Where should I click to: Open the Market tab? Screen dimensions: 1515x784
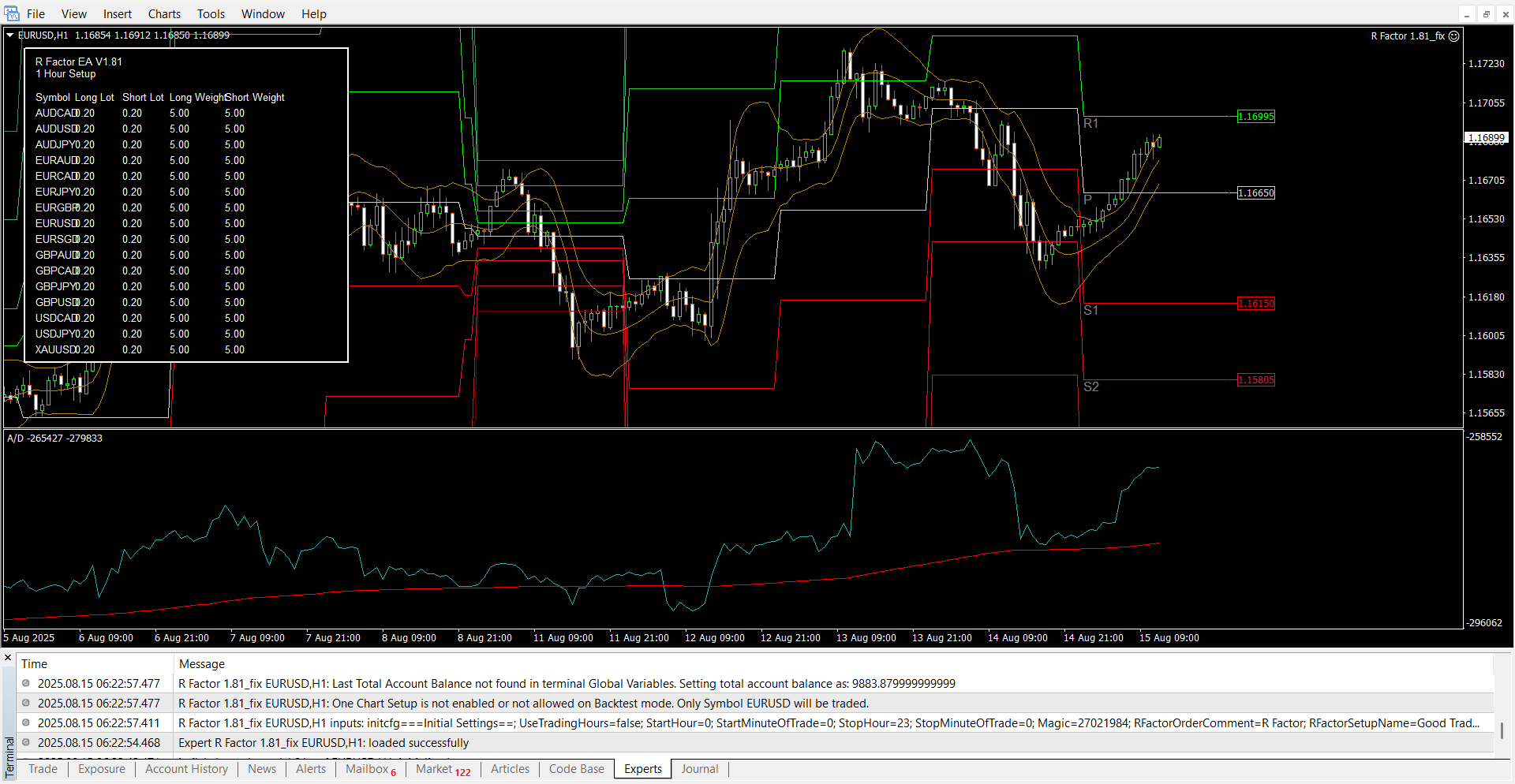(442, 769)
